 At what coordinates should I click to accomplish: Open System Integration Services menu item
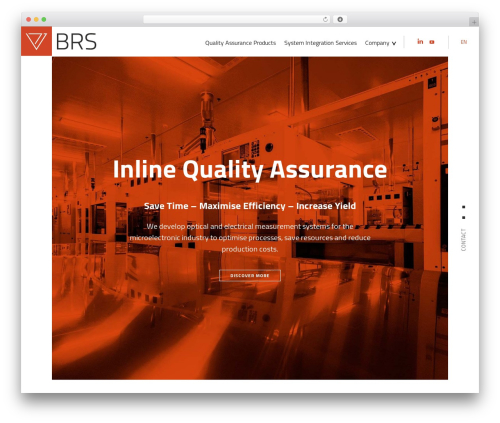(320, 43)
